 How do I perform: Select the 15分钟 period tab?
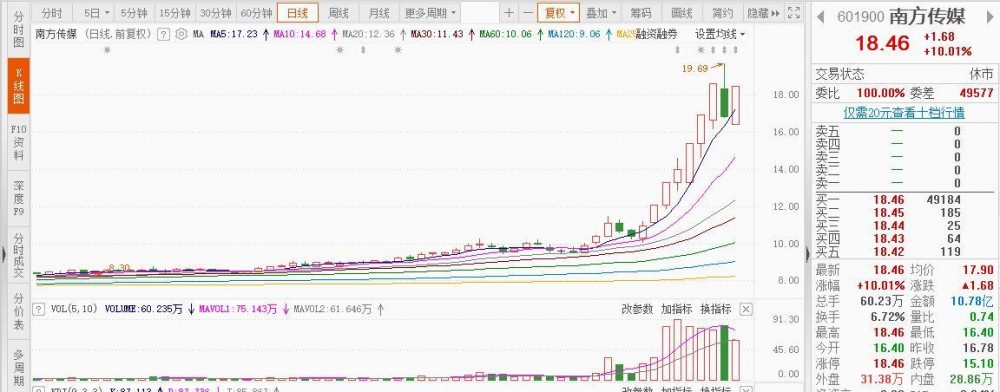tap(175, 13)
